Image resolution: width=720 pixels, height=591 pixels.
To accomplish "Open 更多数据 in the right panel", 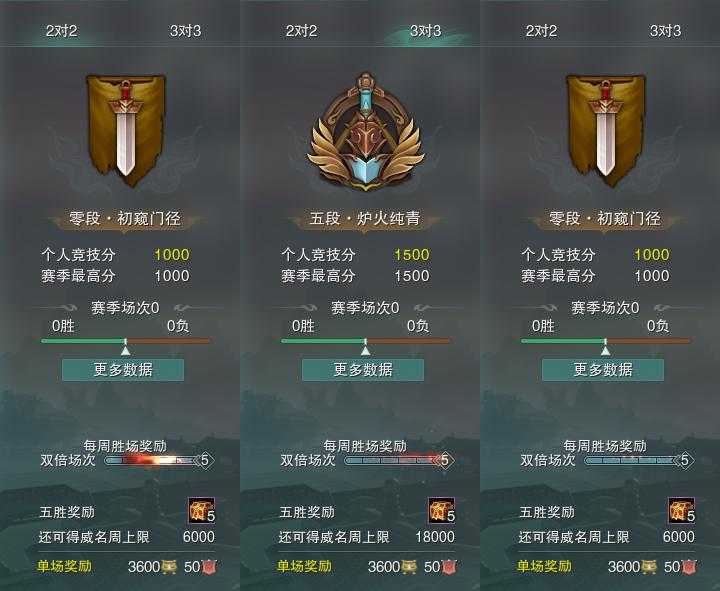I will click(x=603, y=370).
